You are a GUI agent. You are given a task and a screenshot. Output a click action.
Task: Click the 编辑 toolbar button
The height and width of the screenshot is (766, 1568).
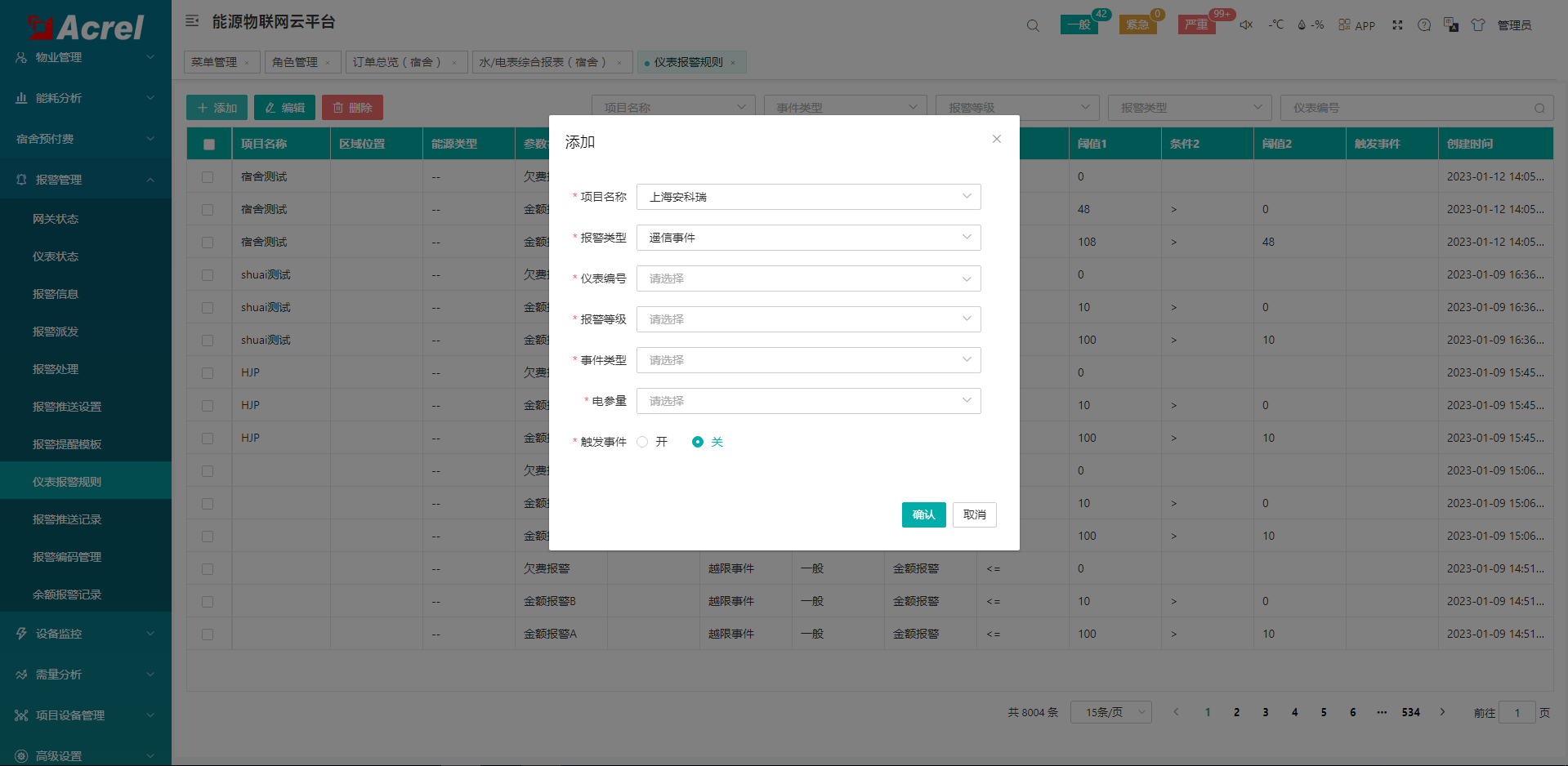pos(284,108)
